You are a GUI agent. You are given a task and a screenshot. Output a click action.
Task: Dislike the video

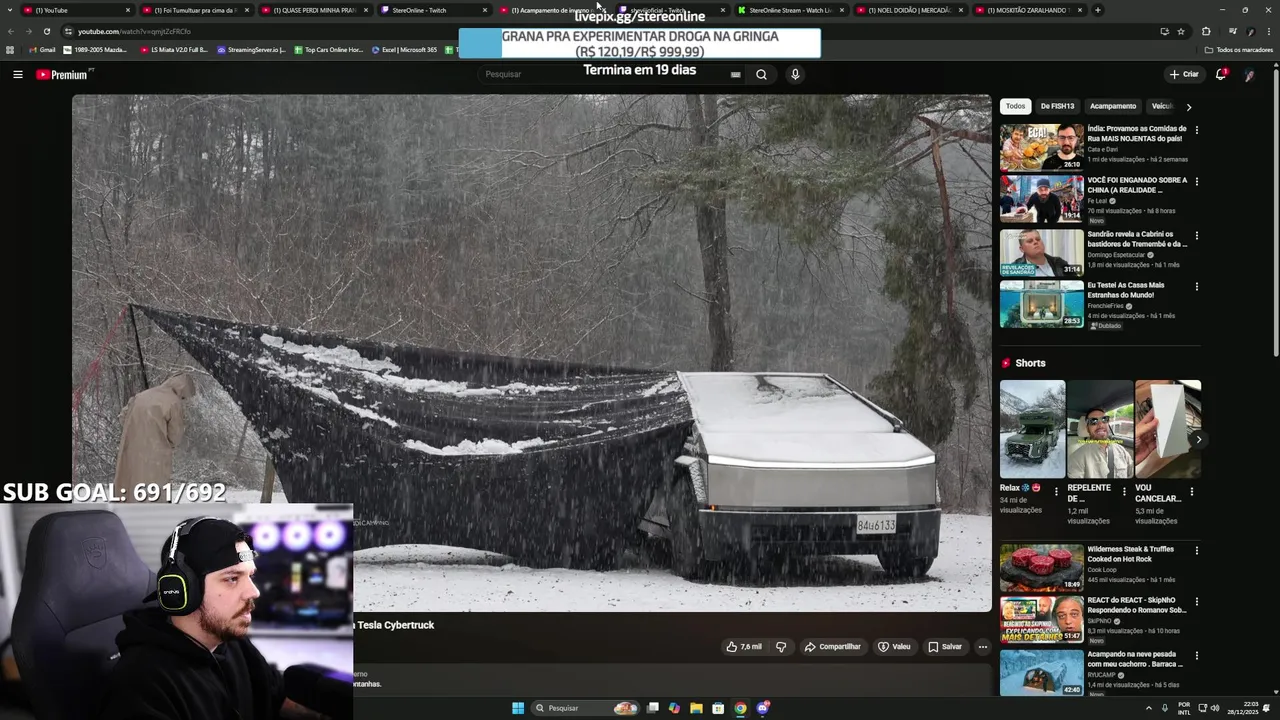point(781,647)
